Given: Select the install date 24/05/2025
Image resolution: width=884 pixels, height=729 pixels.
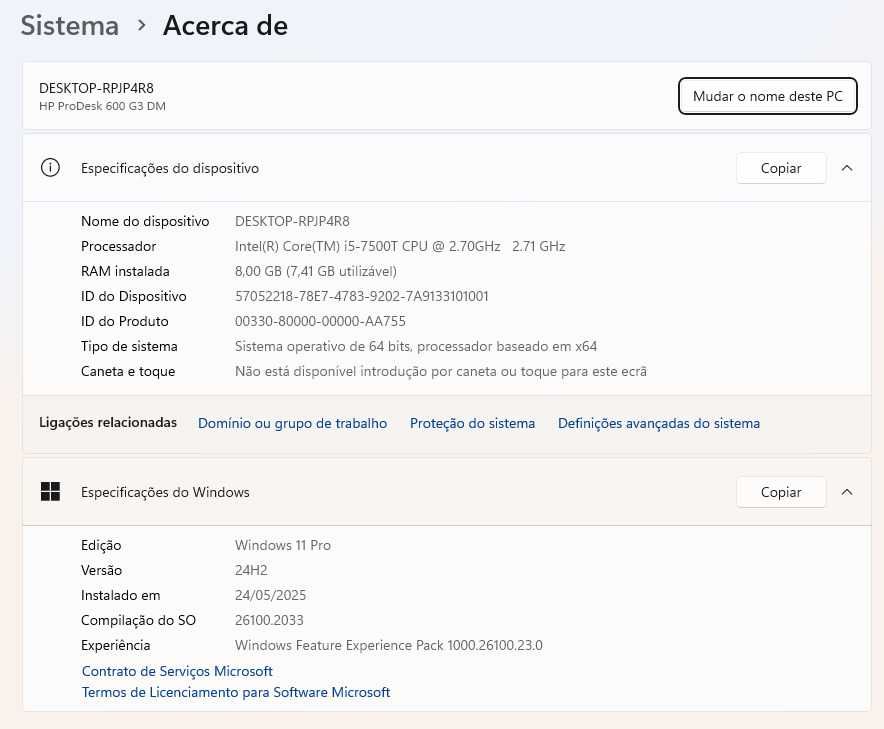Looking at the screenshot, I should coord(271,595).
